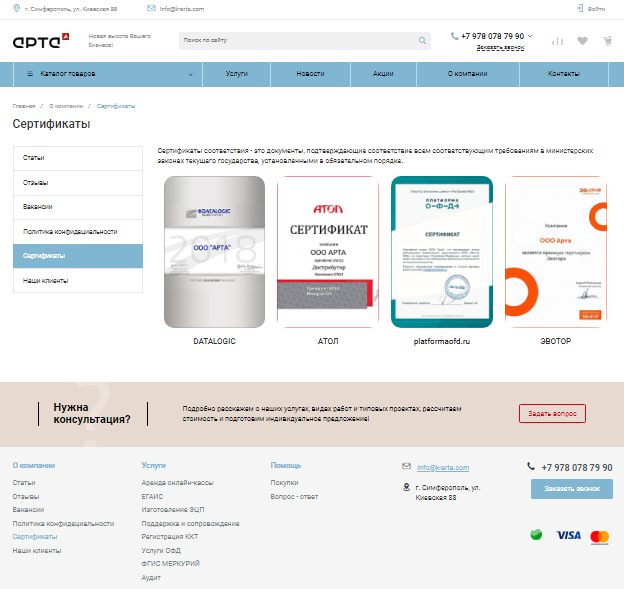Click the phone handset icon in header

(454, 36)
